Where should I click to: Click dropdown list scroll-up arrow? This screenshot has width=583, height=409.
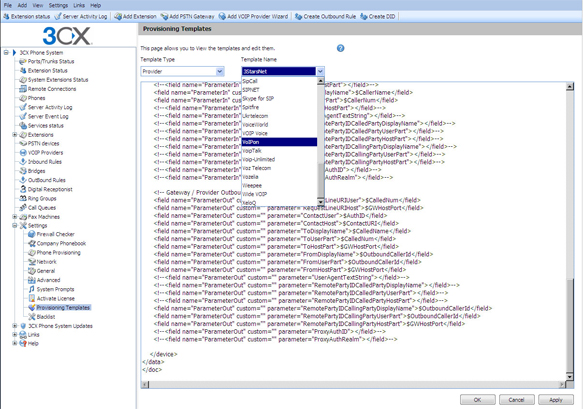pyautogui.click(x=321, y=81)
